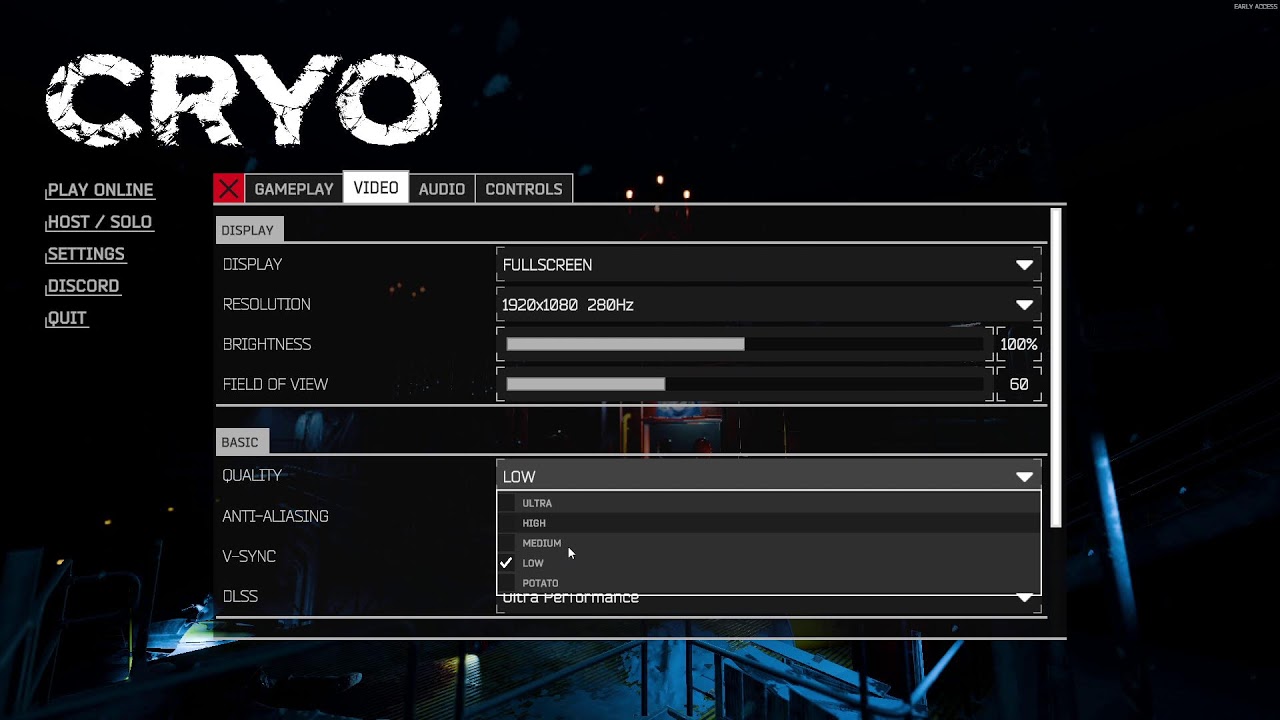The height and width of the screenshot is (720, 1280).
Task: Click the settings panel vertical scrollbar
Action: [x=1055, y=369]
